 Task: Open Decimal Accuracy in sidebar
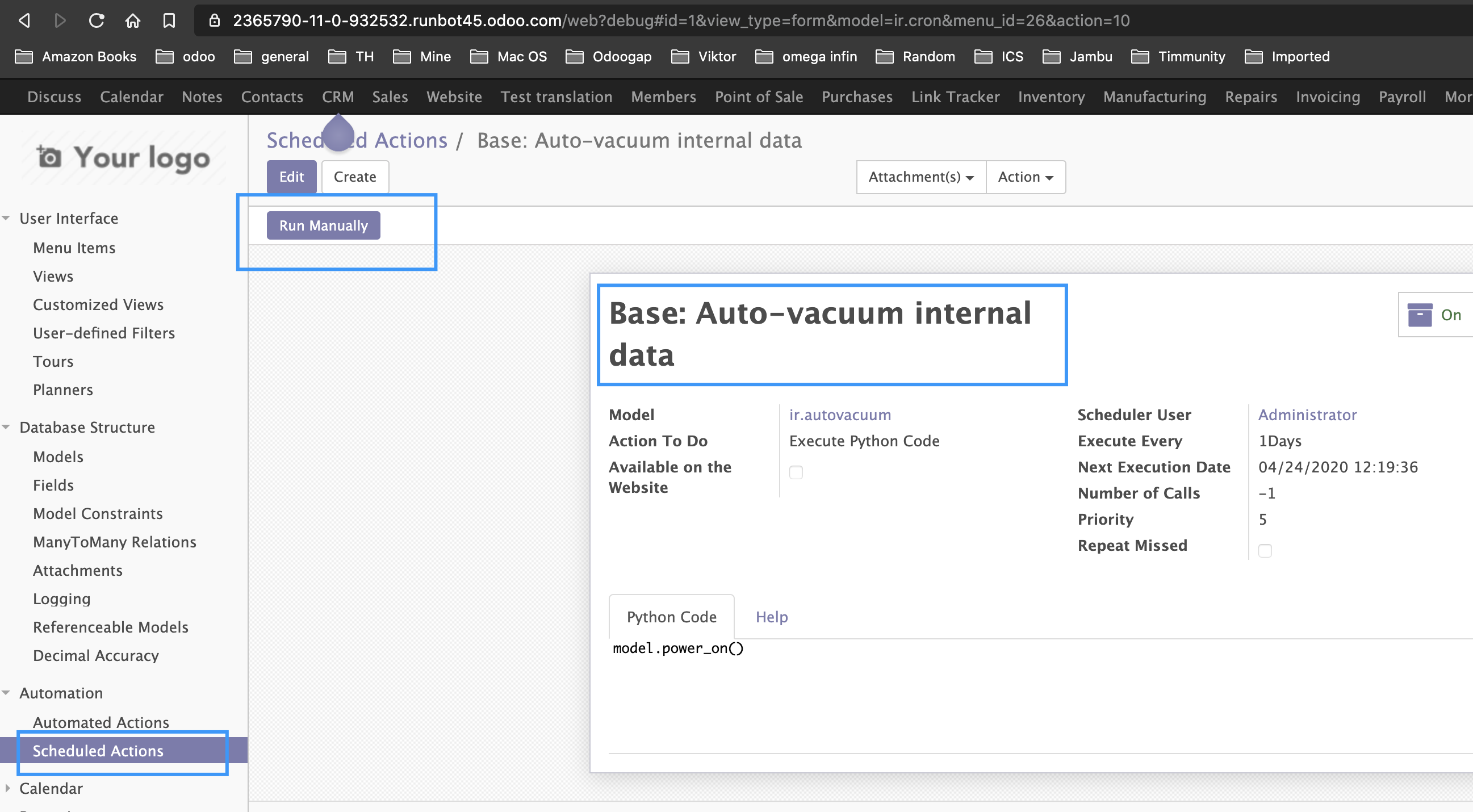click(96, 655)
